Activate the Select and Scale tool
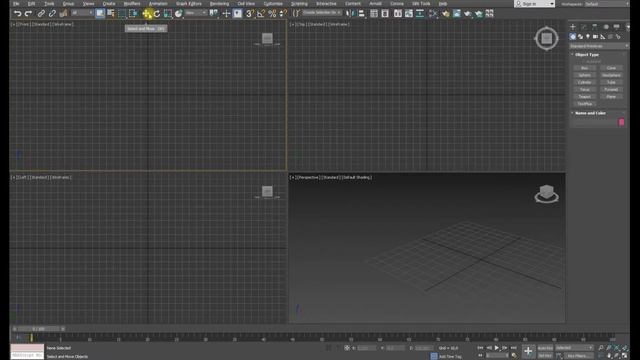640x360 pixels. click(x=167, y=14)
